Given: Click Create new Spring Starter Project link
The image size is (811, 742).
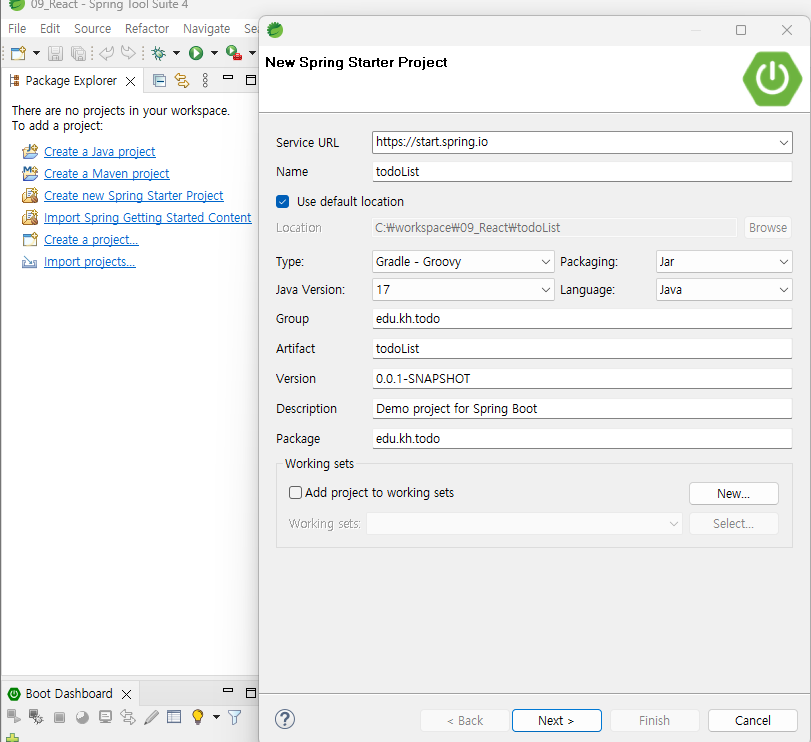Looking at the screenshot, I should [133, 195].
